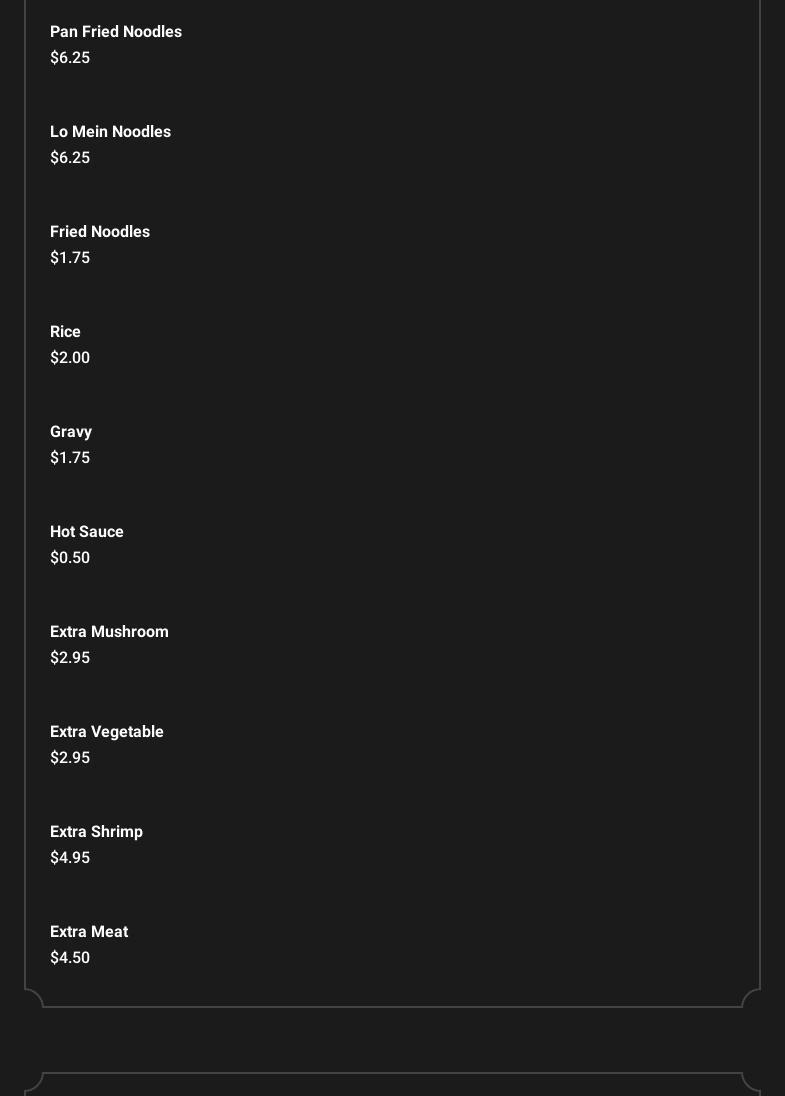Choose the Extra Mushroom add-on

pyautogui.click(x=109, y=632)
